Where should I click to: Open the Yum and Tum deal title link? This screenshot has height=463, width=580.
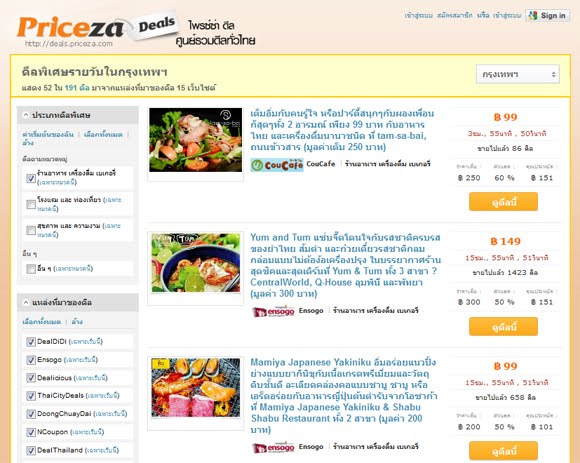pyautogui.click(x=345, y=266)
